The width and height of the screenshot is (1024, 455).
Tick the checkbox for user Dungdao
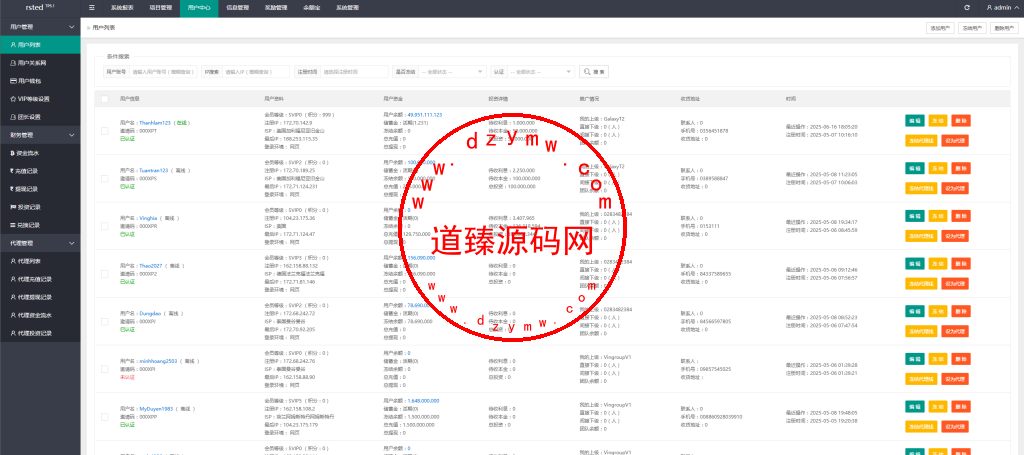coord(104,321)
